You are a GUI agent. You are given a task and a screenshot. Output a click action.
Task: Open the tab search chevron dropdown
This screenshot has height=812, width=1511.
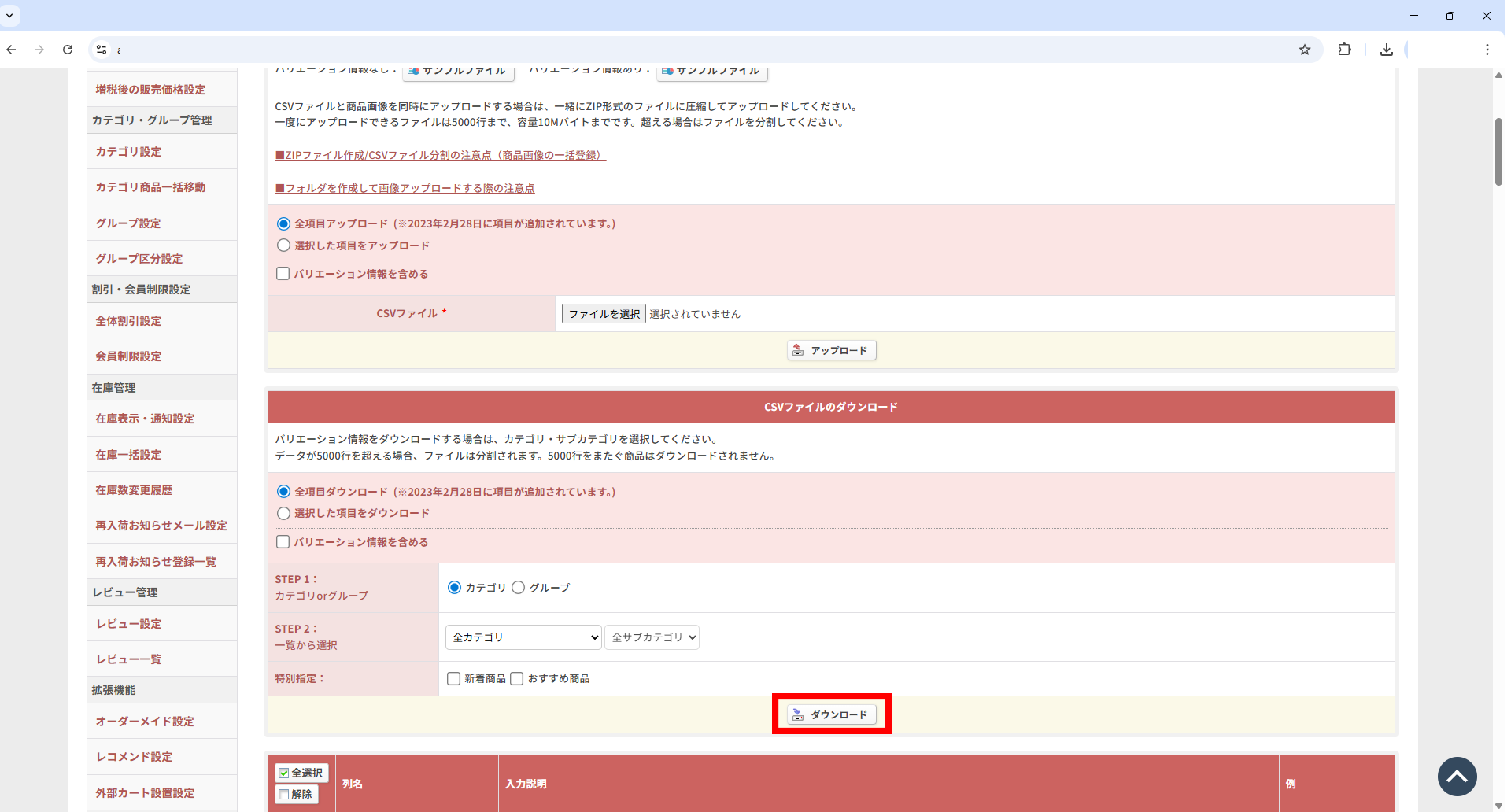9,16
